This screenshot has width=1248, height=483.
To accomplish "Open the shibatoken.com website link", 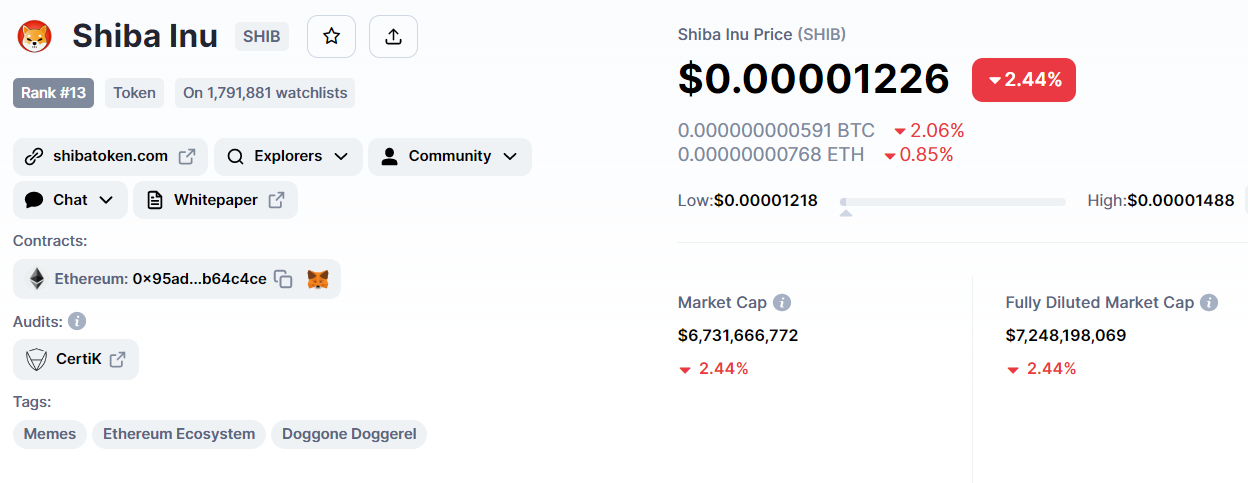I will pyautogui.click(x=110, y=157).
